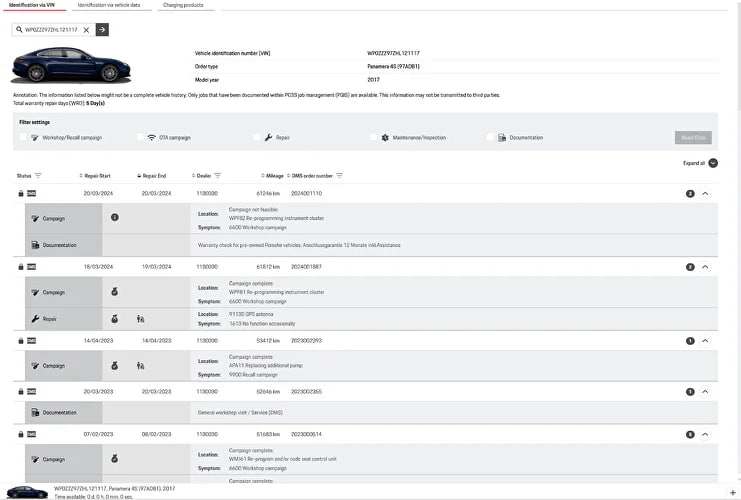Click DMS icon on 07/02/2023 order
741x500 pixels.
click(32, 434)
